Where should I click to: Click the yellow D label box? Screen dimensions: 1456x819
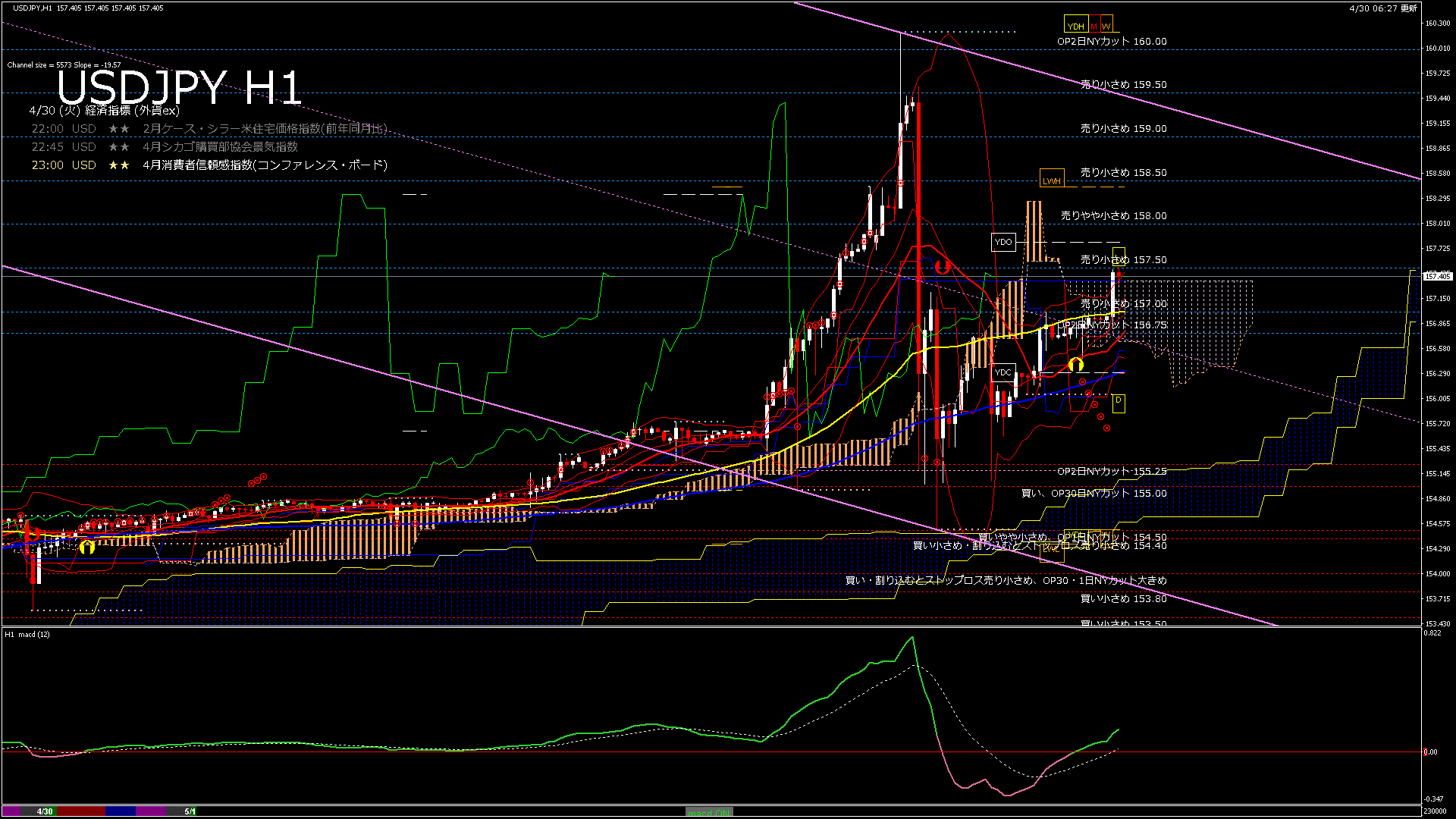(x=1118, y=401)
